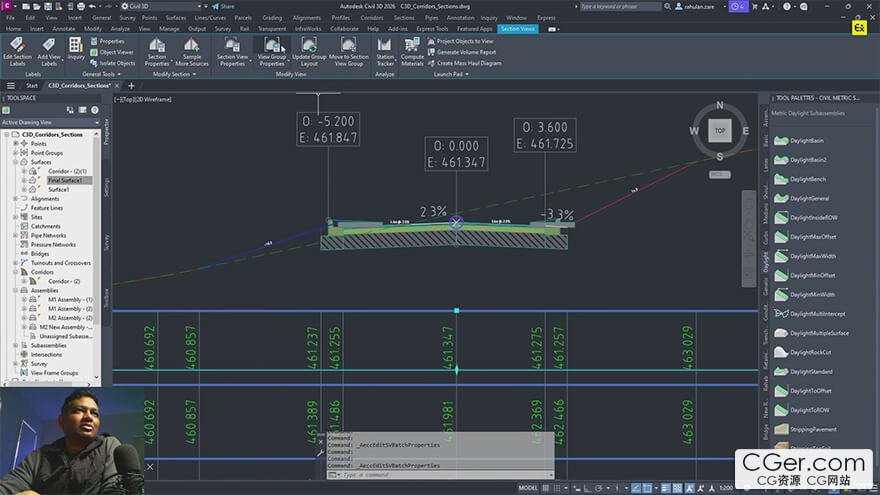Select StrippingPavement subassembly
The height and width of the screenshot is (495, 880).
coord(805,430)
